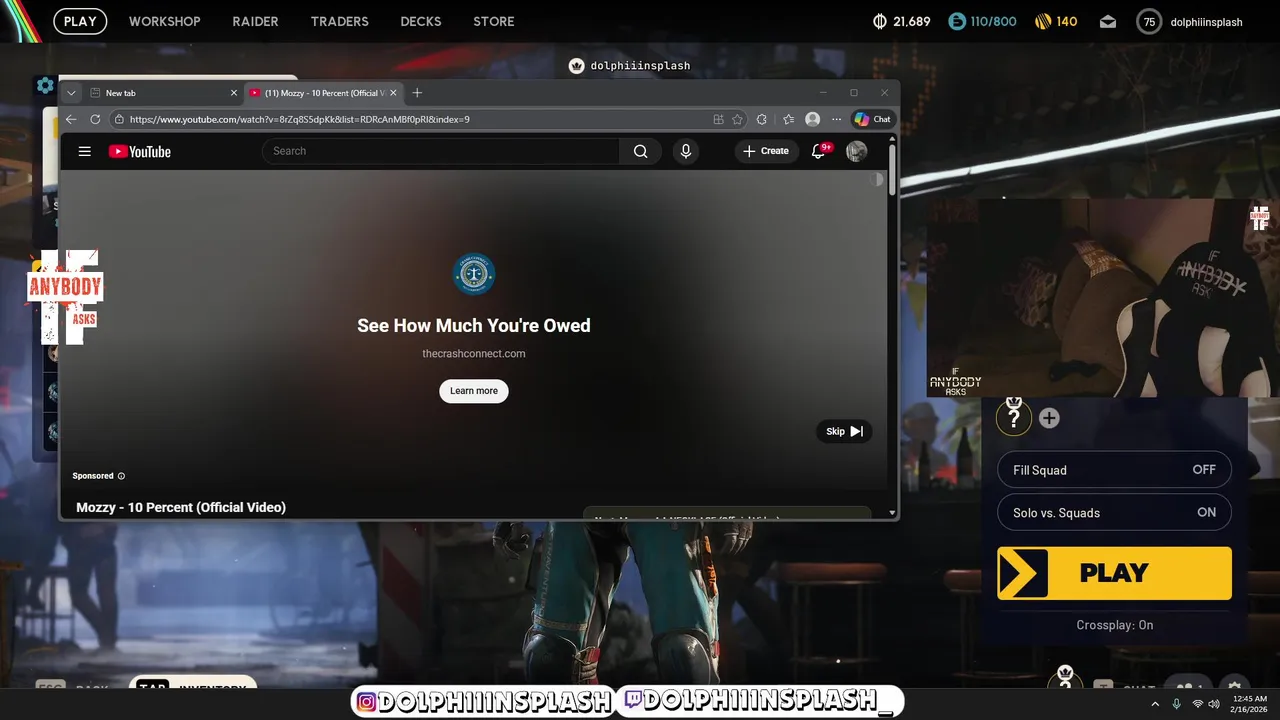Open the YouTube account avatar menu
This screenshot has width=1280, height=720.
[856, 151]
